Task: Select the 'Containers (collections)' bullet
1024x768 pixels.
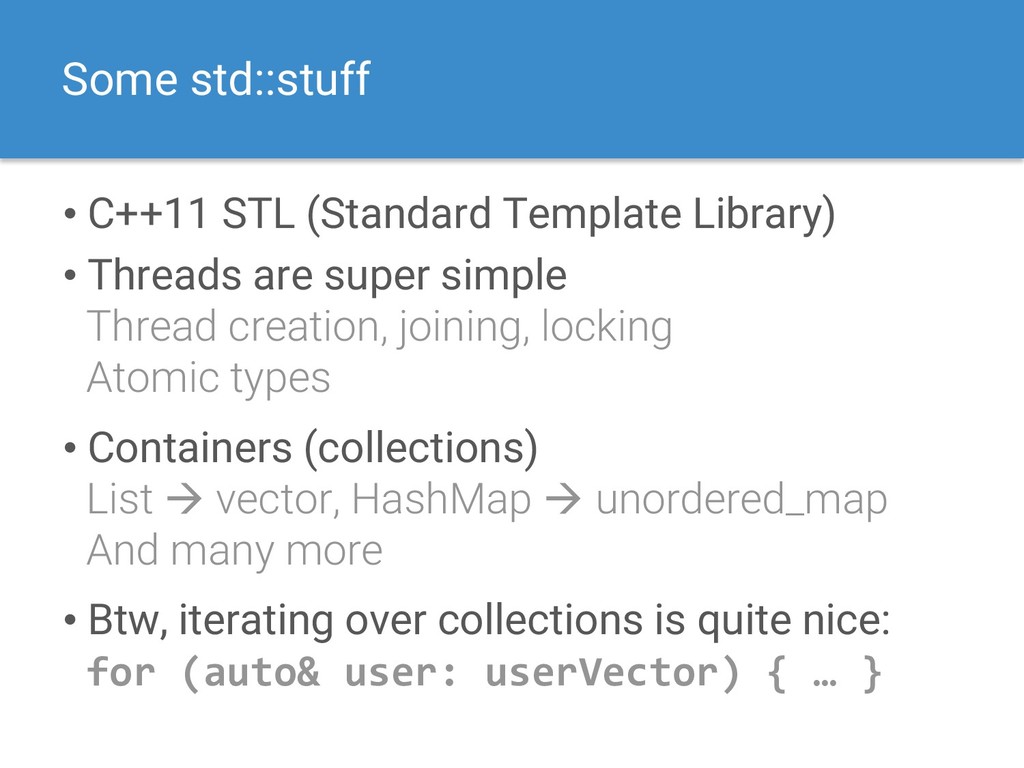Action: [x=313, y=448]
